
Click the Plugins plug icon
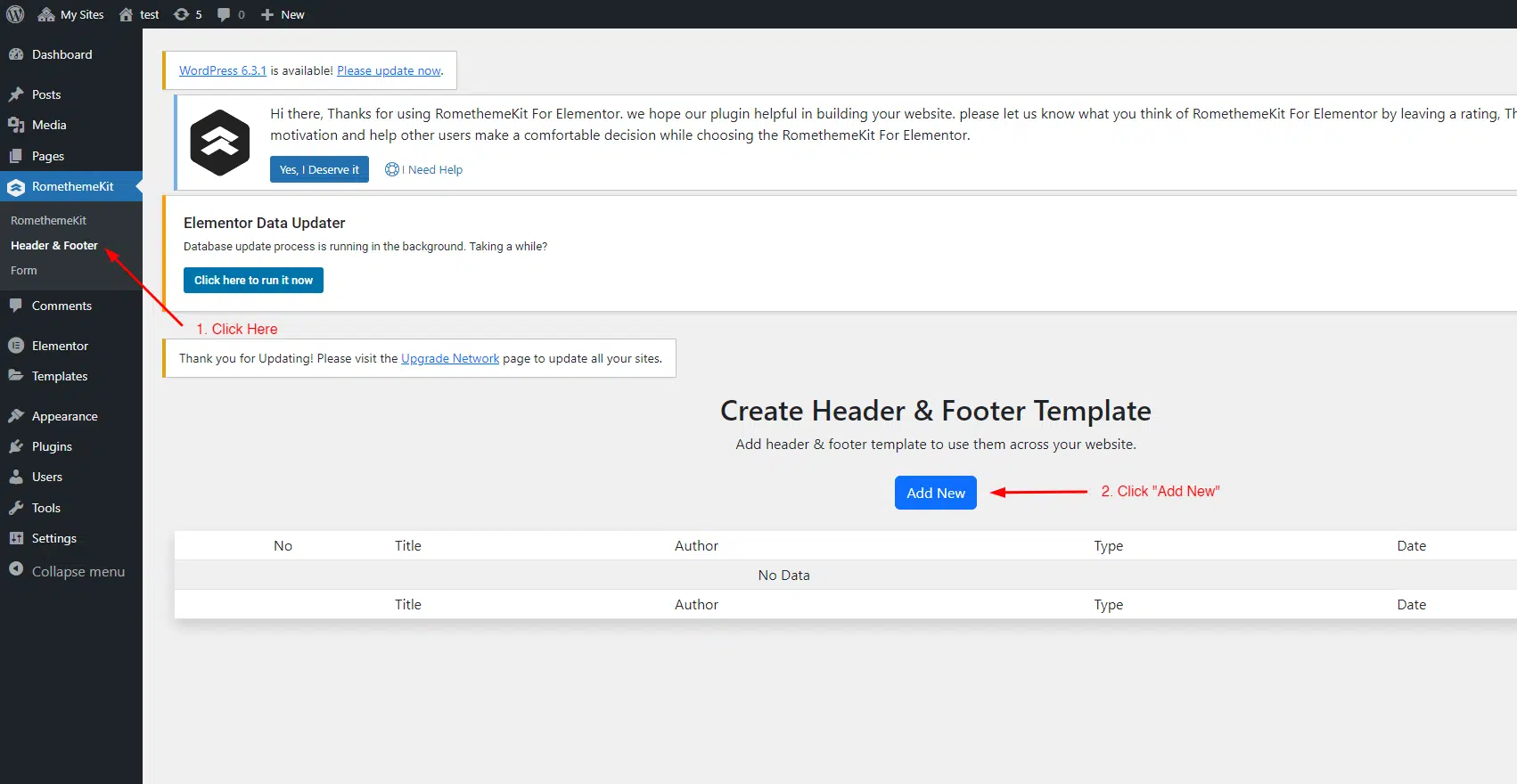(16, 446)
